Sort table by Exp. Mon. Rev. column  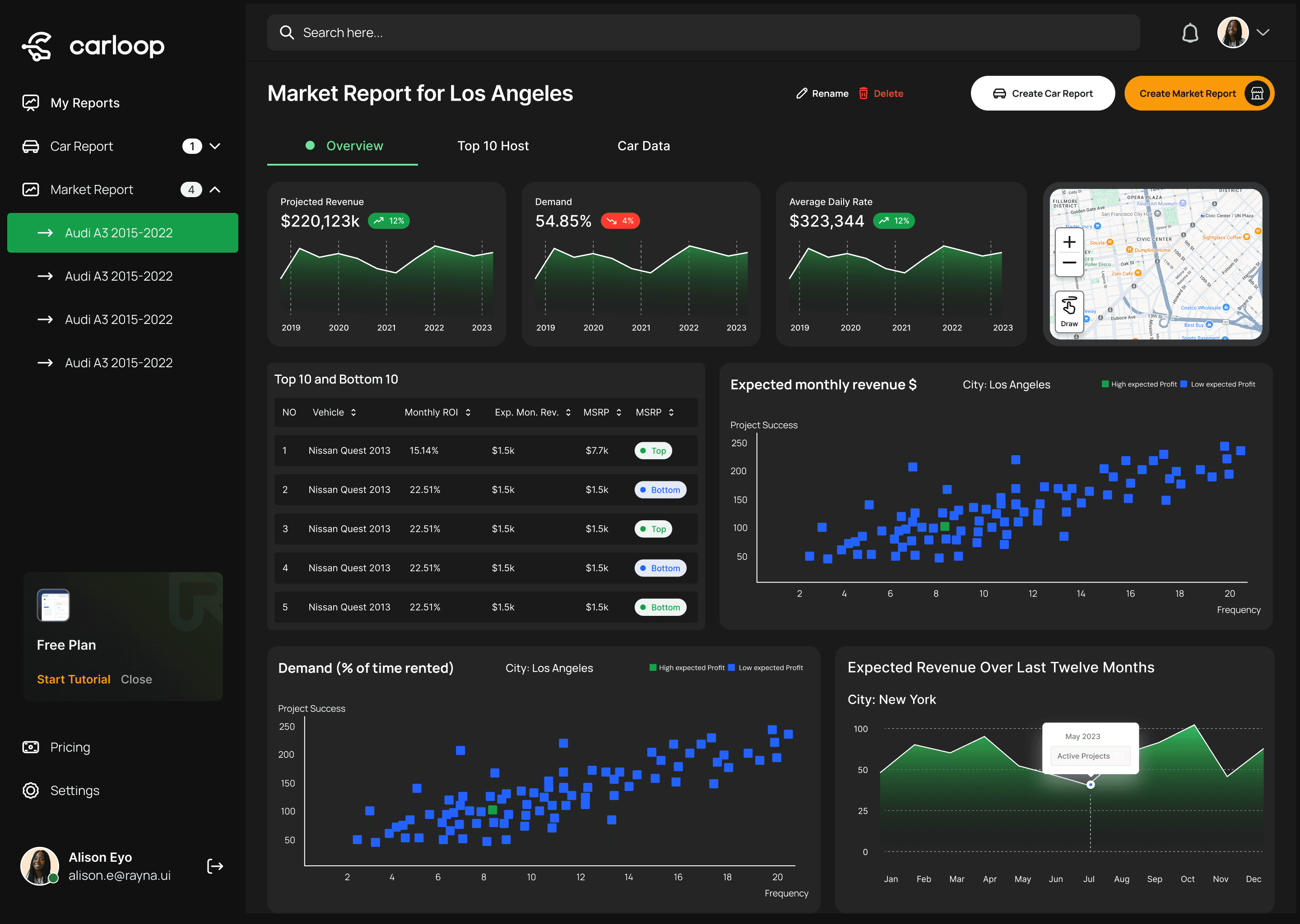click(568, 412)
